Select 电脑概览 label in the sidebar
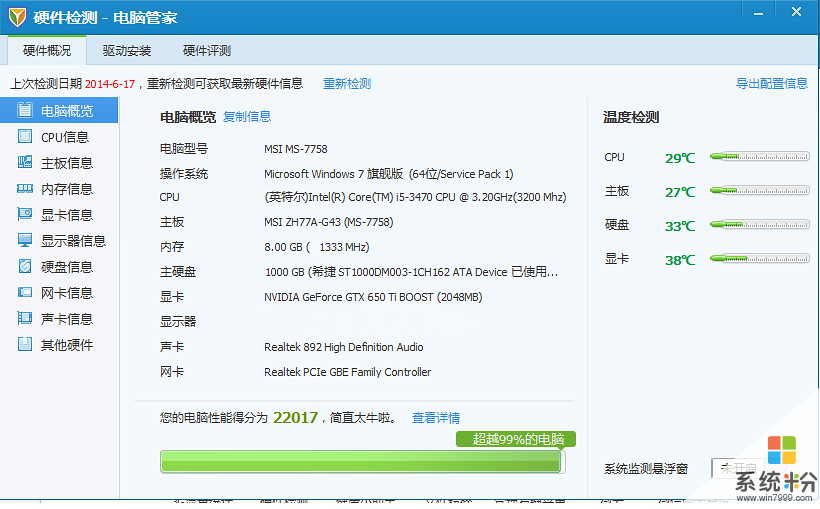The width and height of the screenshot is (820, 509). point(67,111)
